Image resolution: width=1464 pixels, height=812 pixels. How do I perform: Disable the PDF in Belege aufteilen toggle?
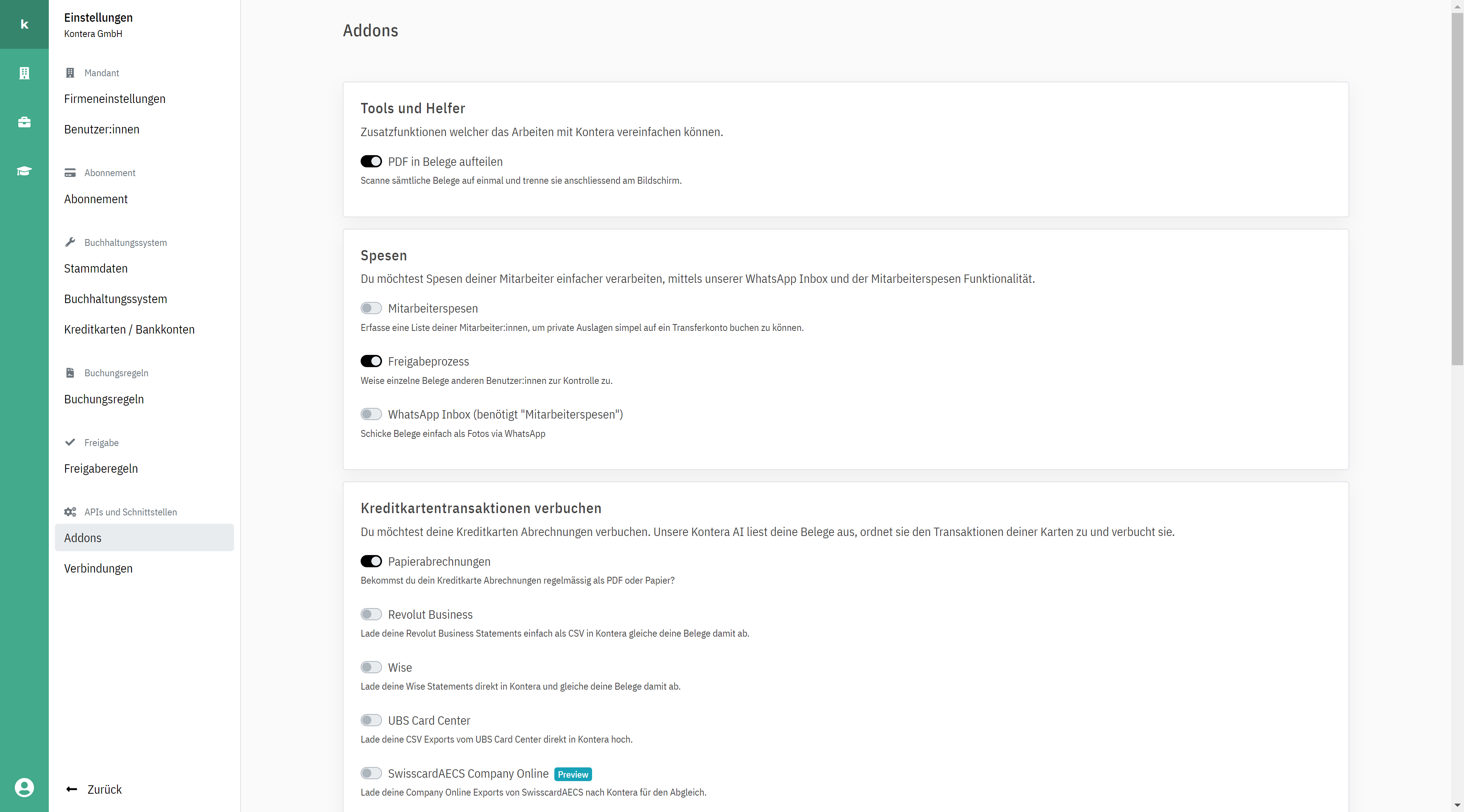click(x=371, y=162)
